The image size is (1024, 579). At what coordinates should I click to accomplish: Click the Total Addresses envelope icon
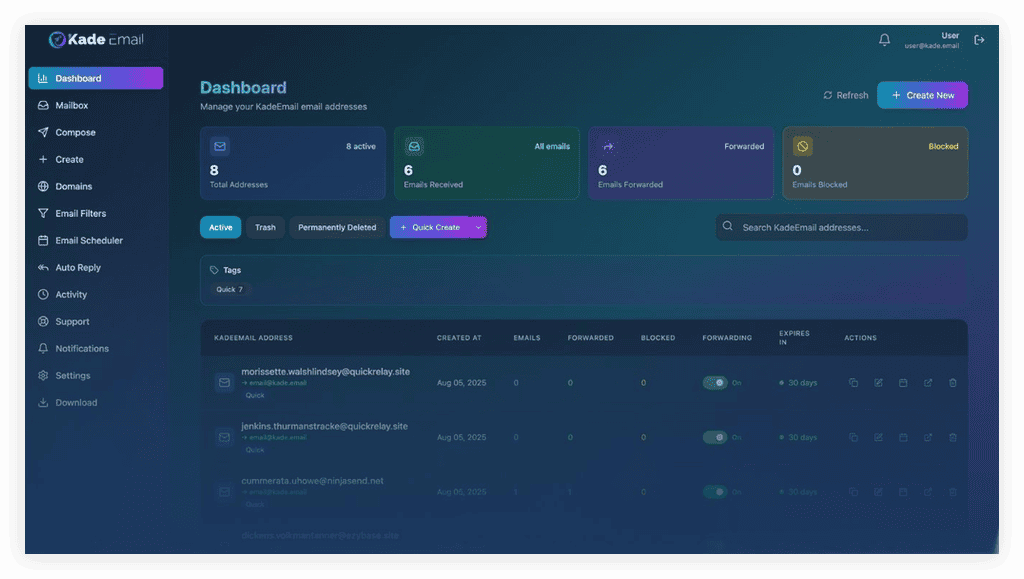[220, 146]
